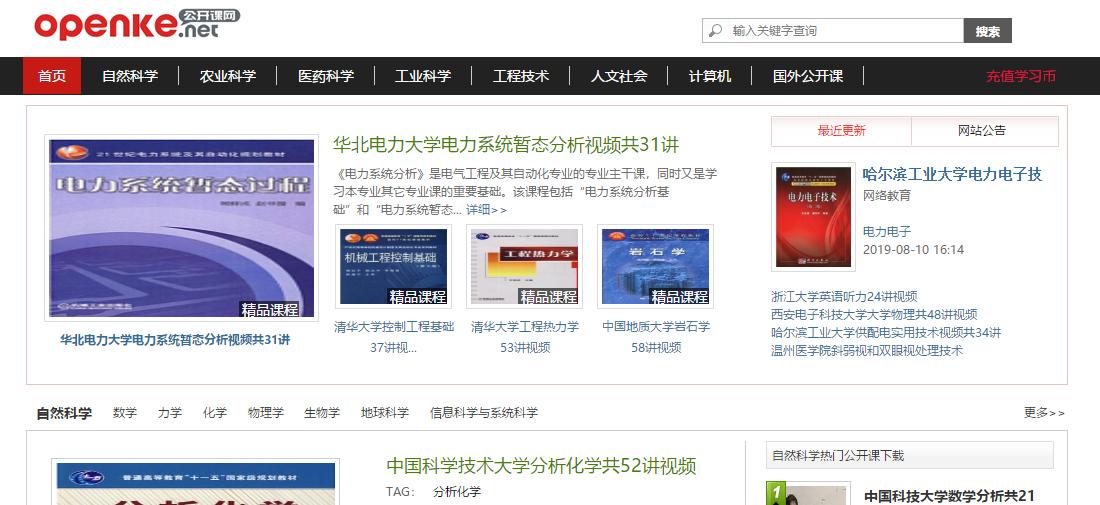This screenshot has width=1100, height=505.
Task: Open the rank 1 popular course thumbnail
Action: click(x=809, y=494)
